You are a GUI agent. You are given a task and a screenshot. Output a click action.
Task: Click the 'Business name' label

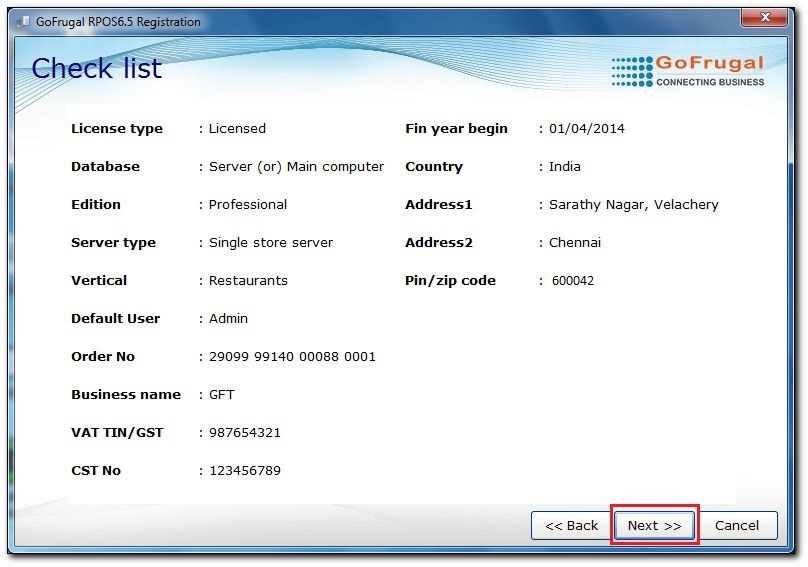126,395
